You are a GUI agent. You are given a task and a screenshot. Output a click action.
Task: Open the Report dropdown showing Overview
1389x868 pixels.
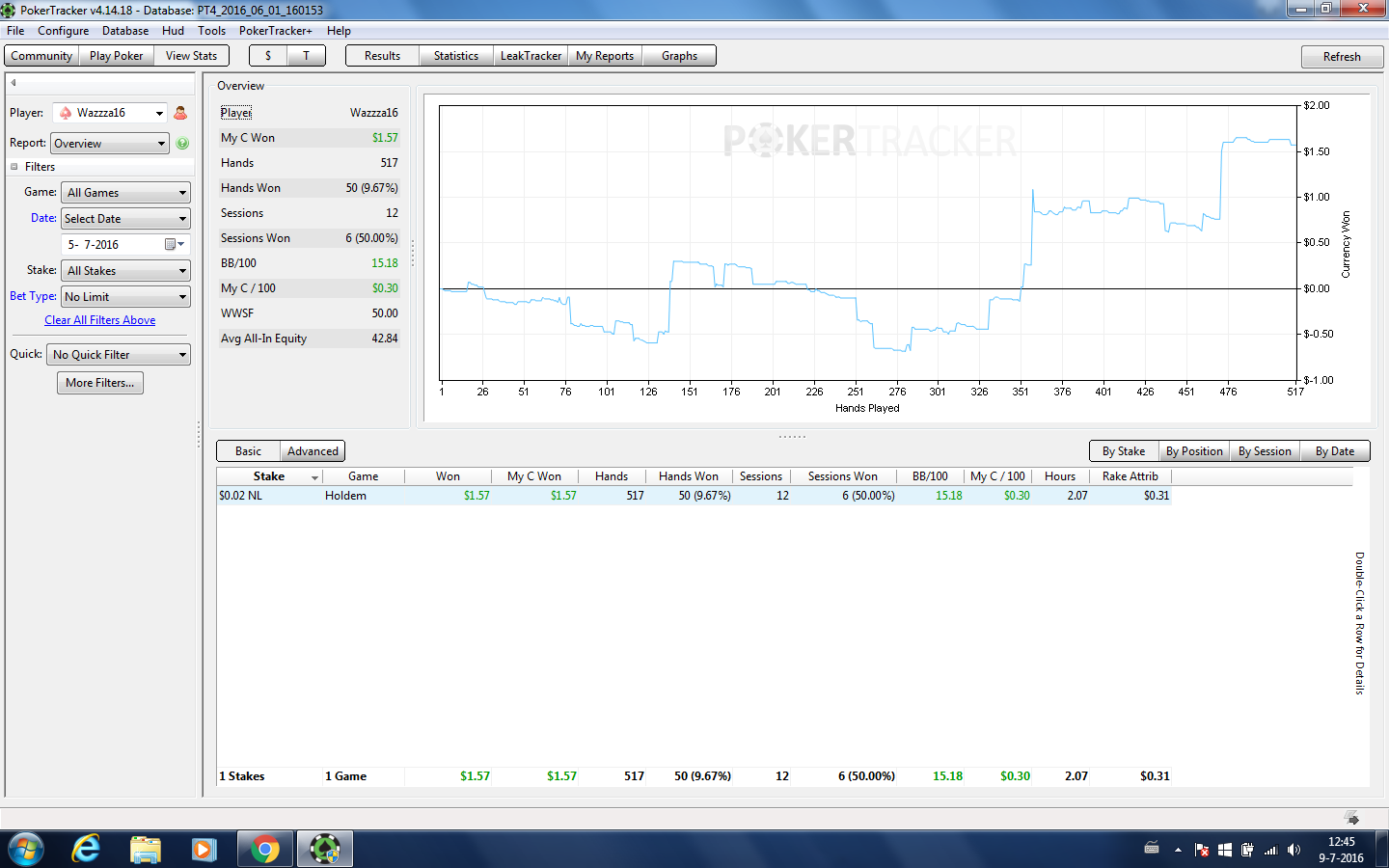point(110,144)
